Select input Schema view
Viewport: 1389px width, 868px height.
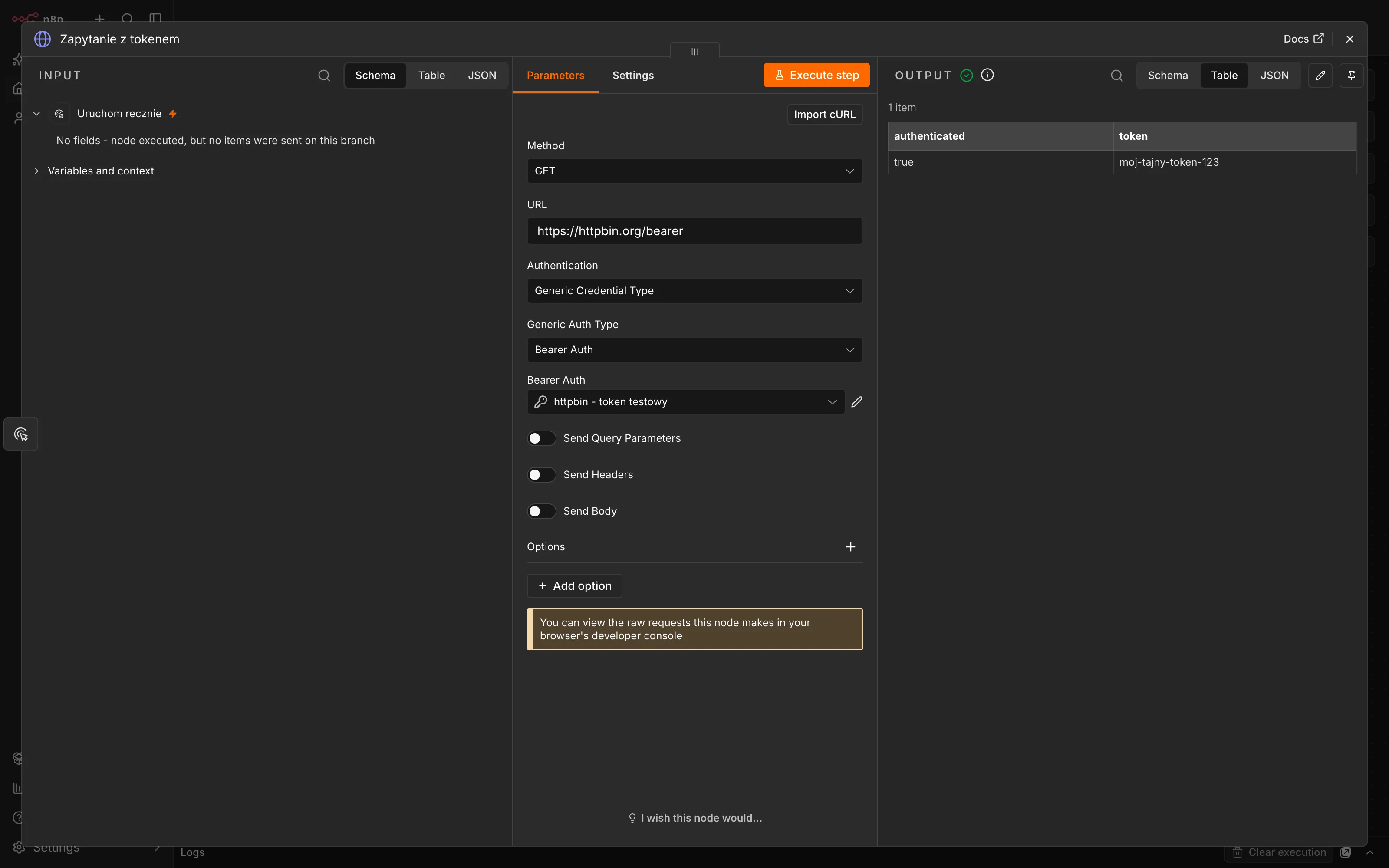(x=375, y=75)
